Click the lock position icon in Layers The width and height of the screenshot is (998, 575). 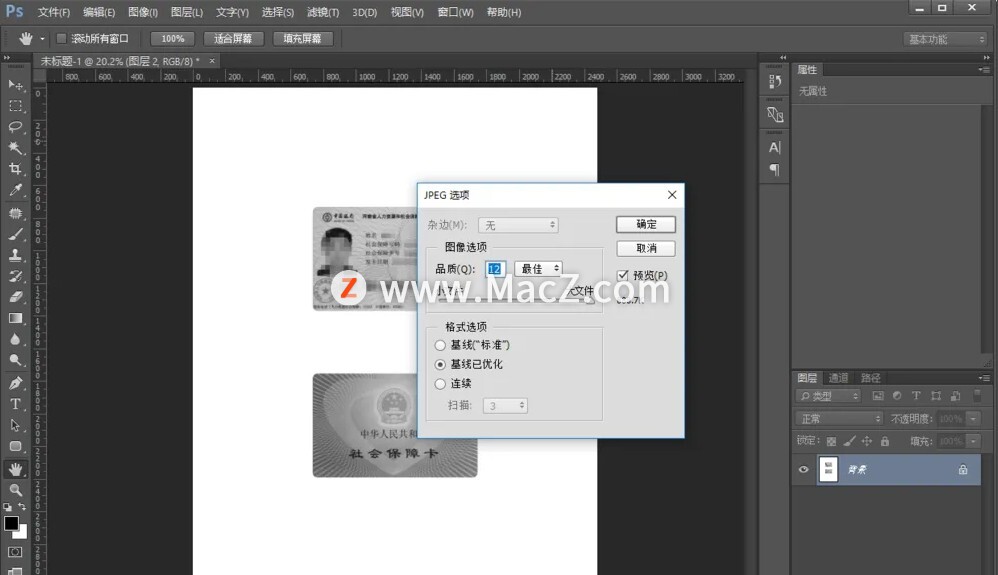pyautogui.click(x=866, y=441)
